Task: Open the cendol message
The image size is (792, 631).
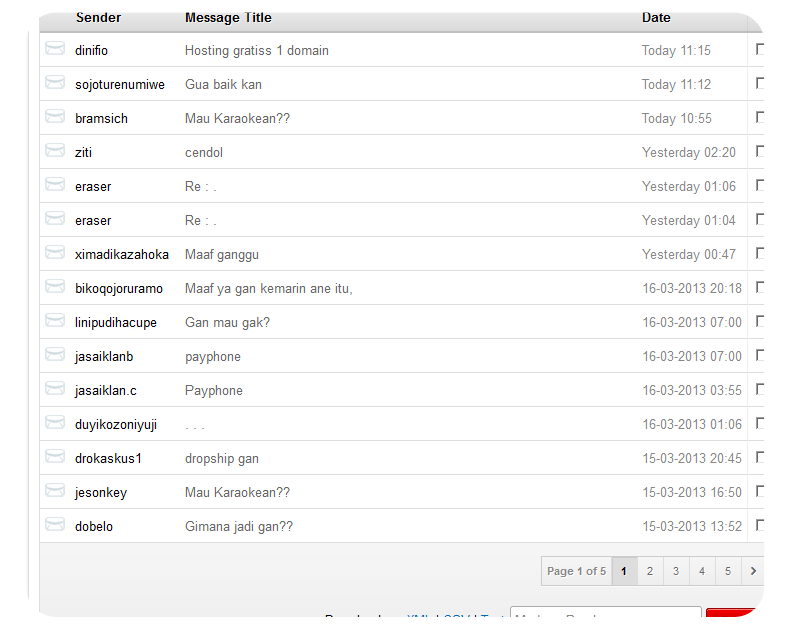Action: (x=204, y=153)
